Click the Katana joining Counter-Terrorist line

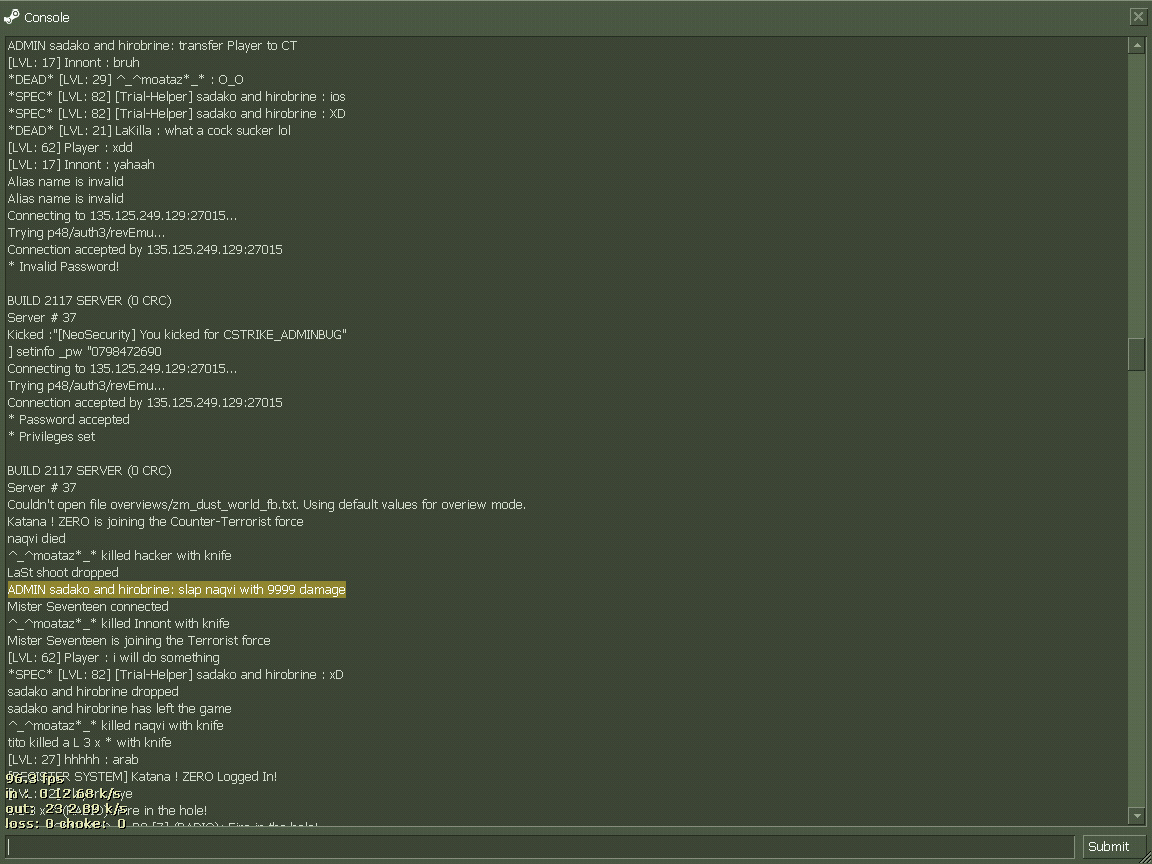point(155,522)
